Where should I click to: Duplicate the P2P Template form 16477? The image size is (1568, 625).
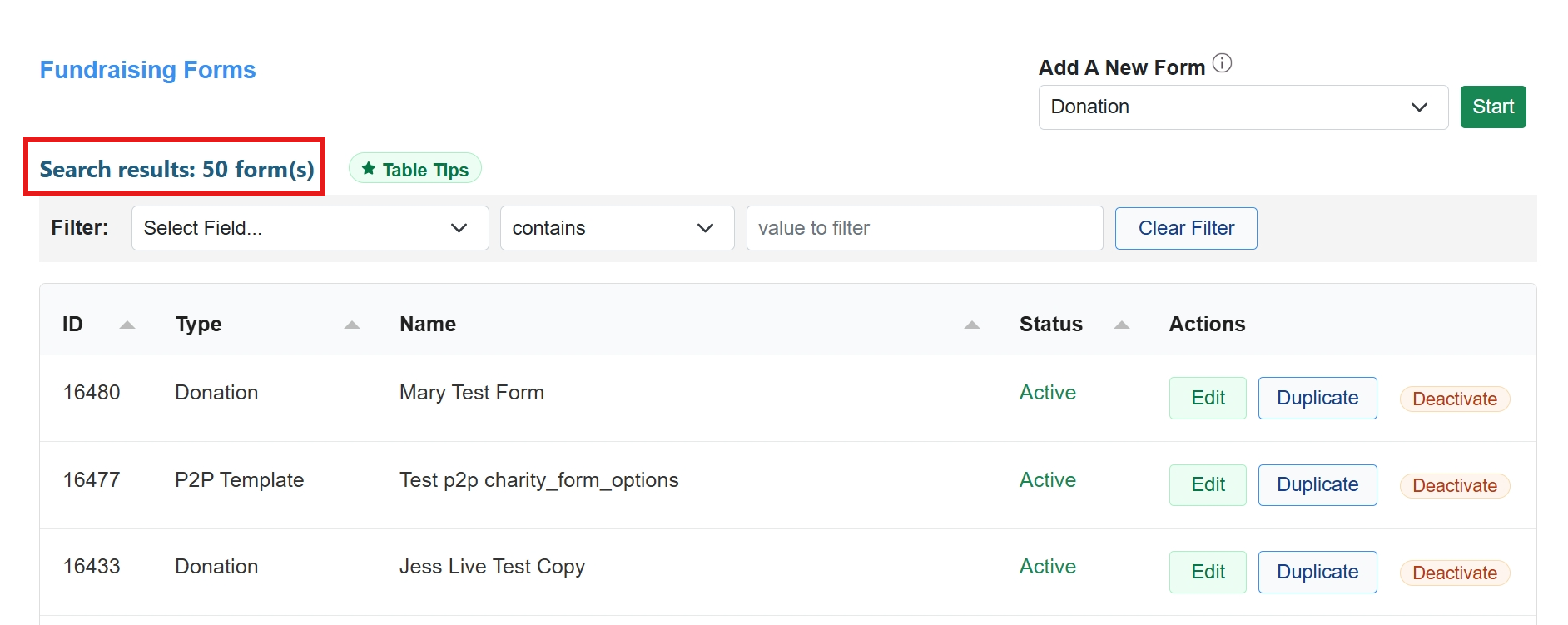(x=1317, y=485)
